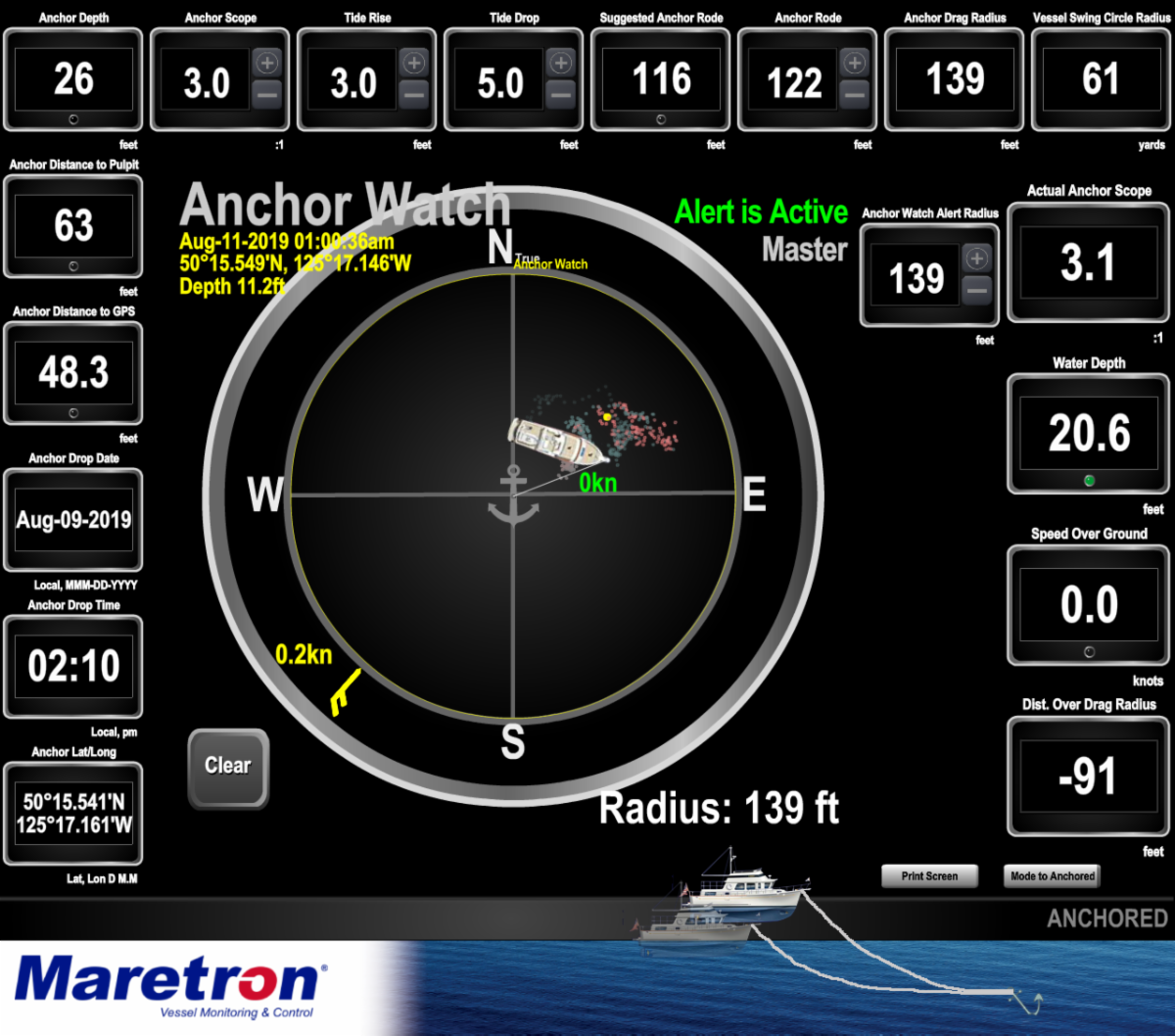
Task: Open the Water Depth gauge
Action: (1089, 434)
